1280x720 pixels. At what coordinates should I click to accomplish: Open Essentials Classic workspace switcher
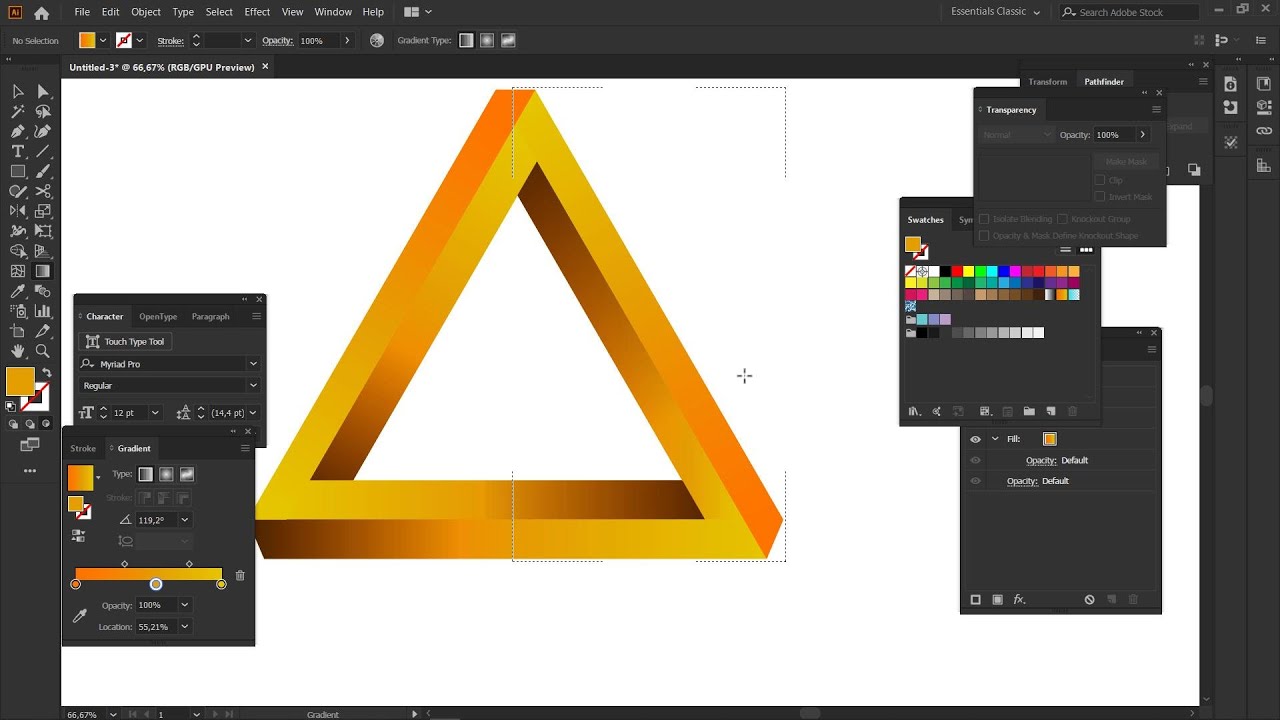click(x=996, y=12)
